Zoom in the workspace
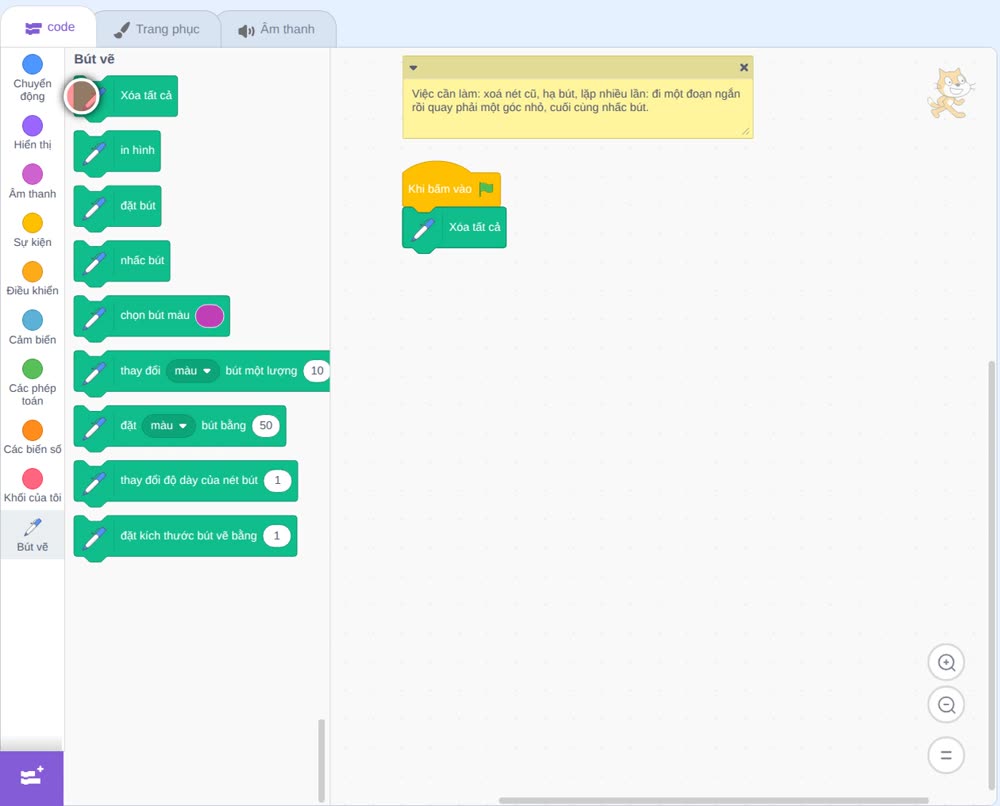The width and height of the screenshot is (1000, 806). (x=946, y=663)
